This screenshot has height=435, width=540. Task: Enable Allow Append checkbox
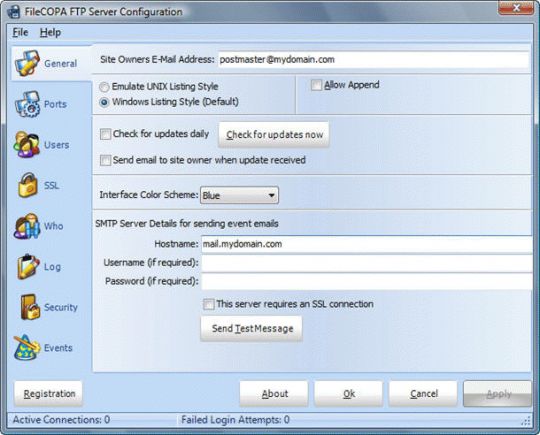pos(316,85)
